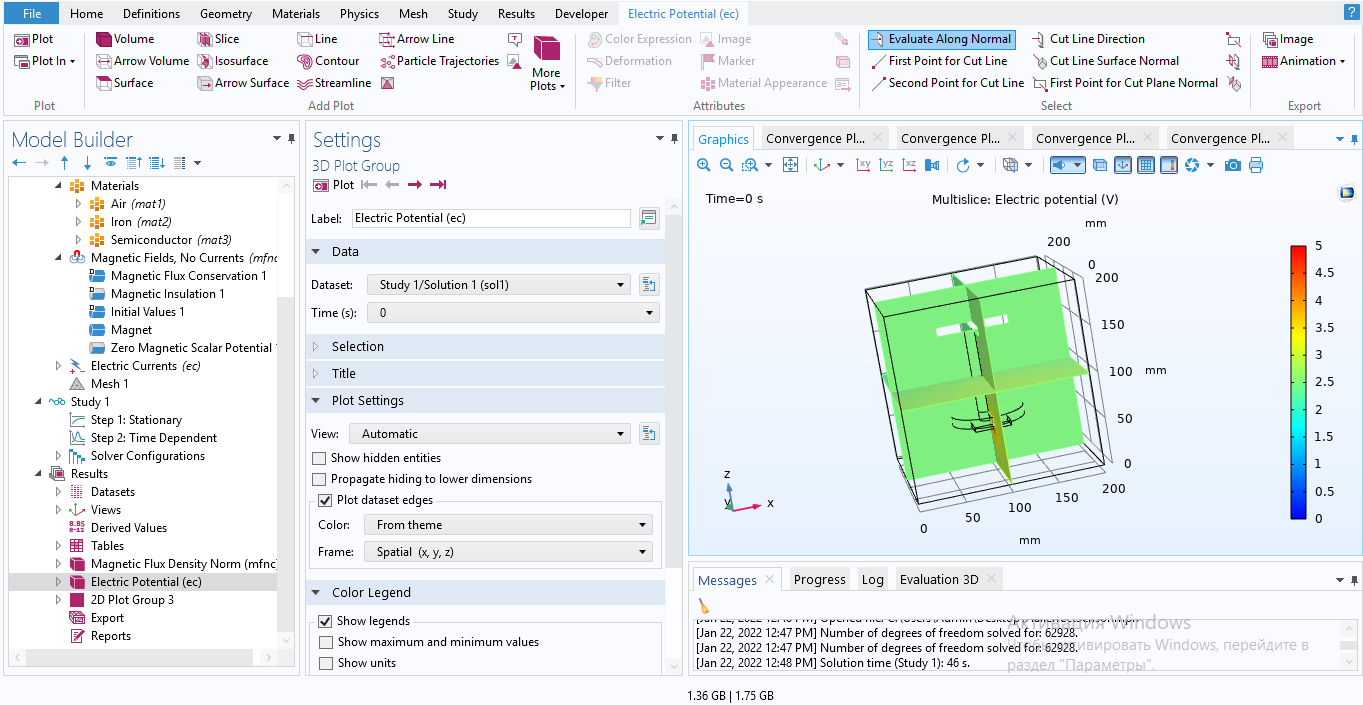Click the camera snapshot icon in Graphics toolbar
The image size is (1363, 705).
1233,165
